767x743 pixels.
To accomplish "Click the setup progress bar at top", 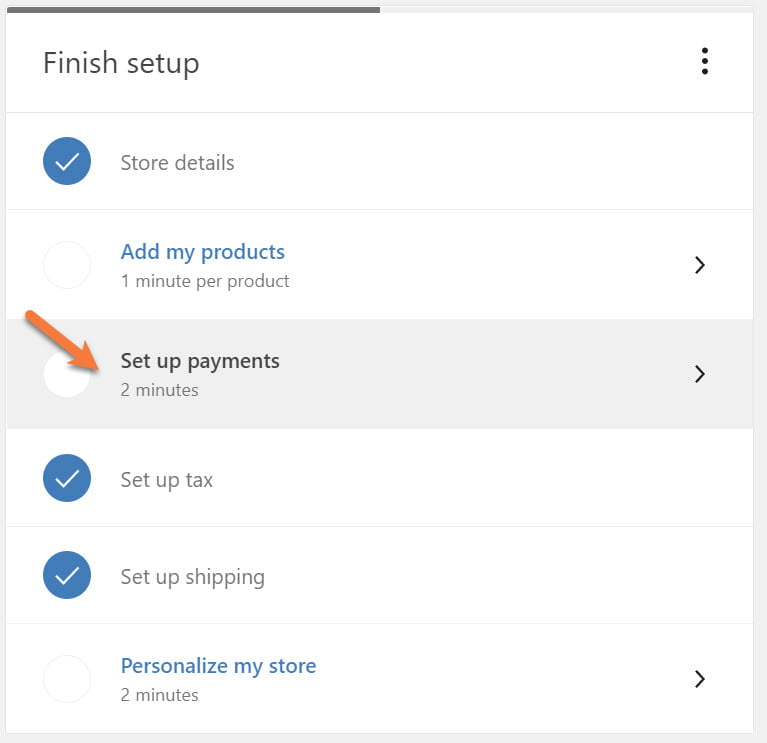I will (x=192, y=9).
